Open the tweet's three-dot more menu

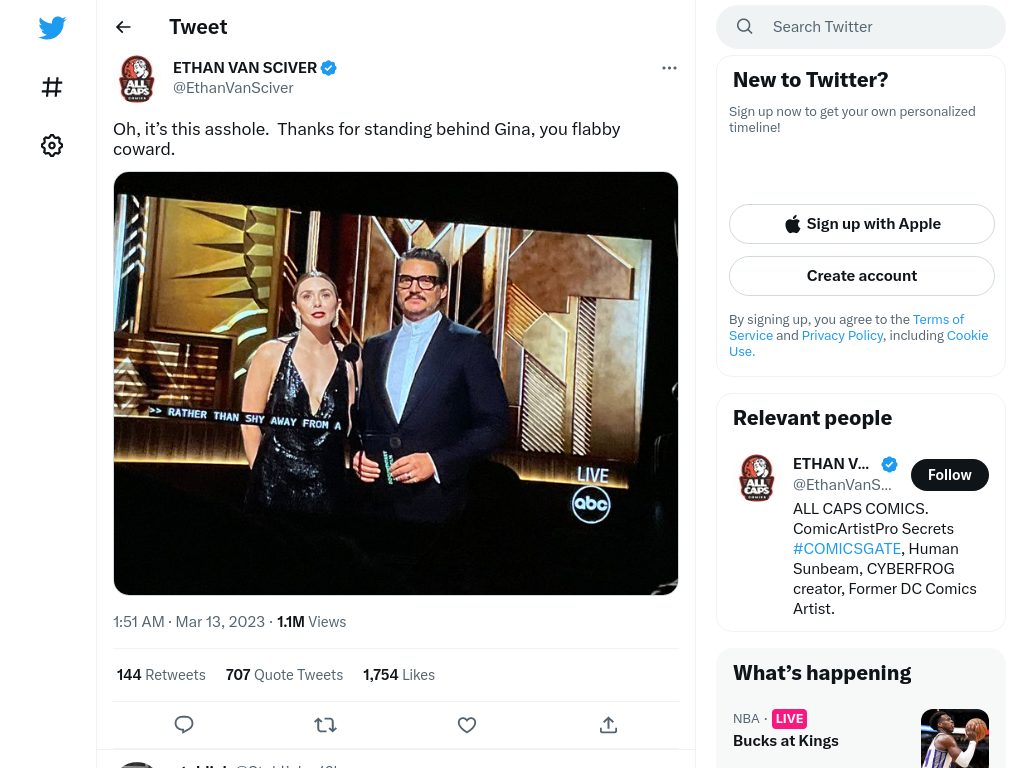[669, 68]
